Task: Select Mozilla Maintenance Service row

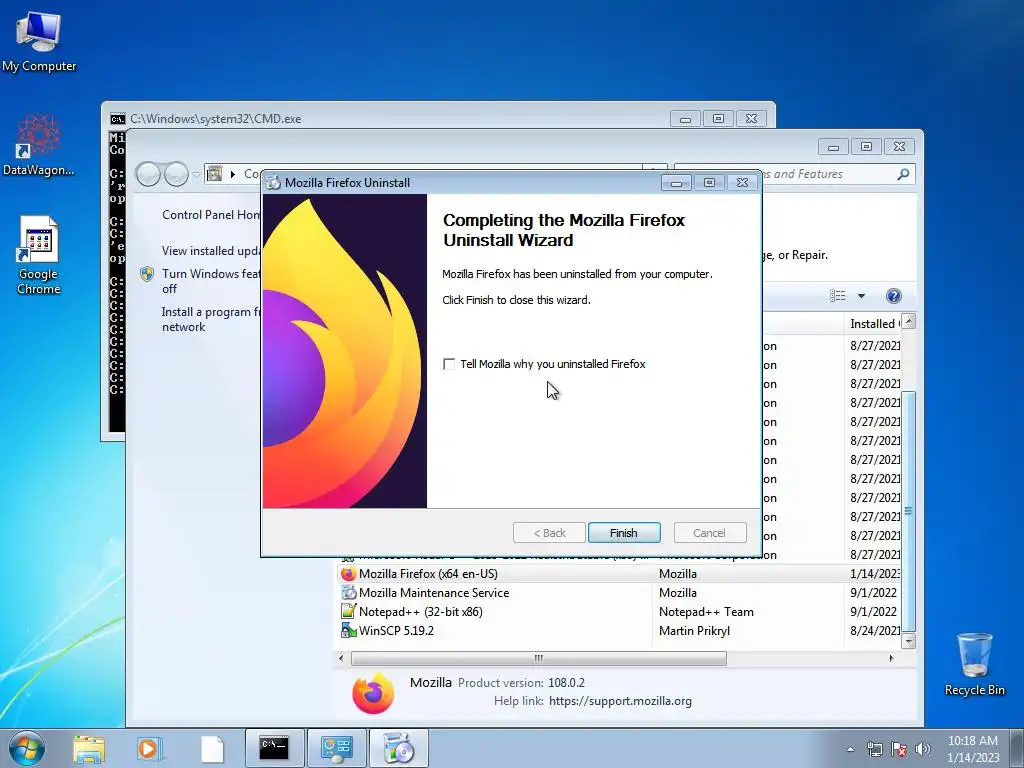Action: [x=619, y=592]
